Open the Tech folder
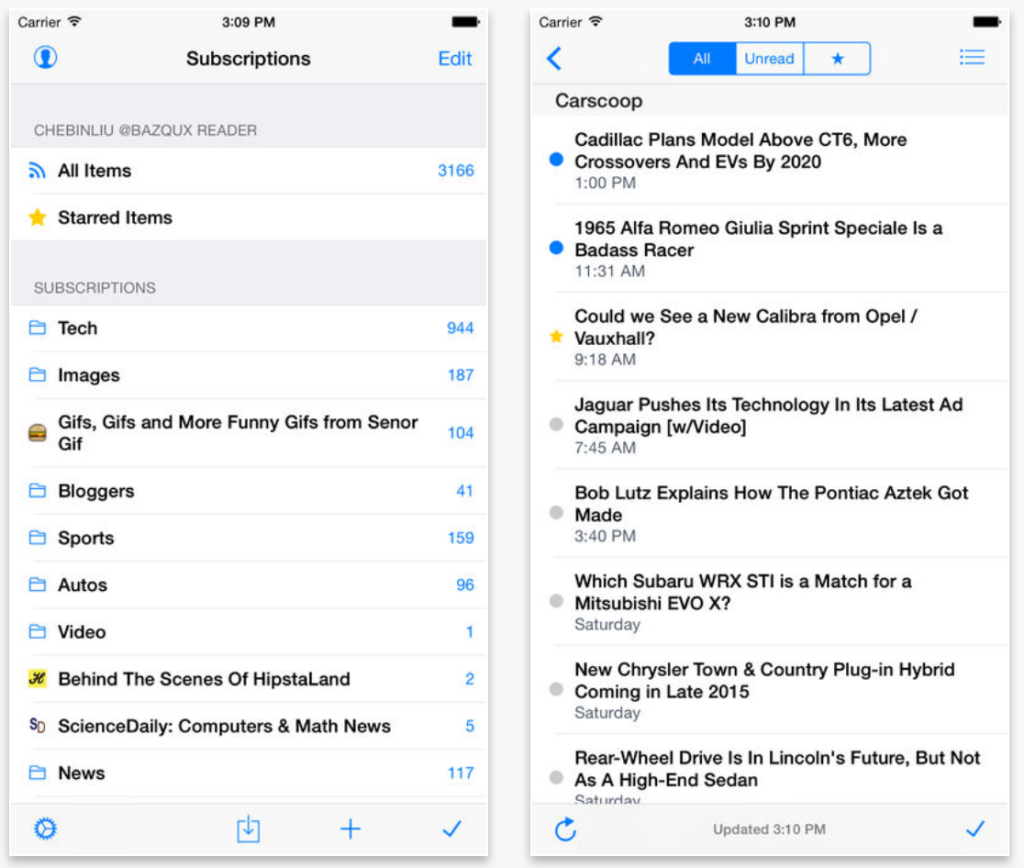 pyautogui.click(x=249, y=328)
